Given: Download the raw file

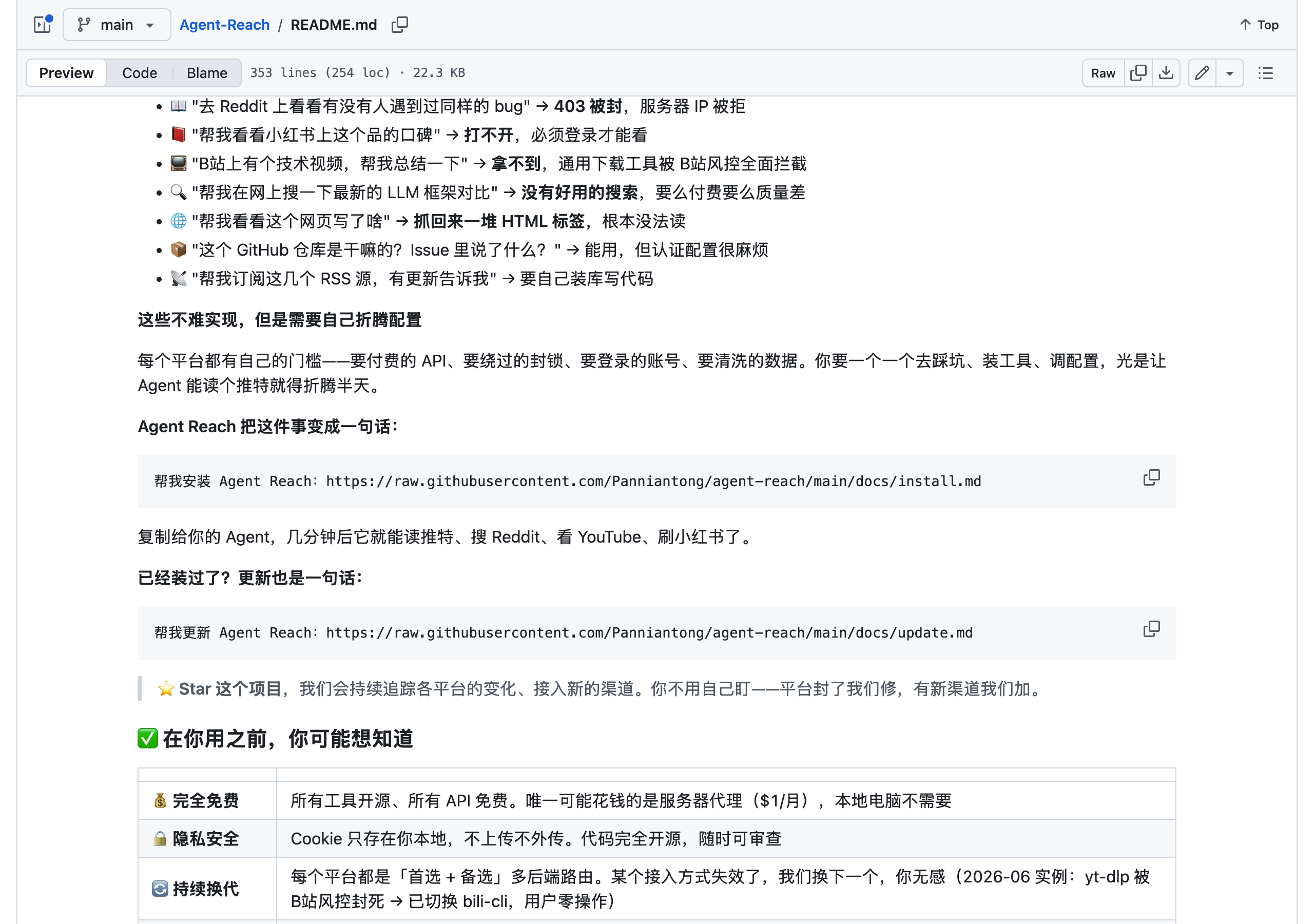Looking at the screenshot, I should pyautogui.click(x=1166, y=73).
